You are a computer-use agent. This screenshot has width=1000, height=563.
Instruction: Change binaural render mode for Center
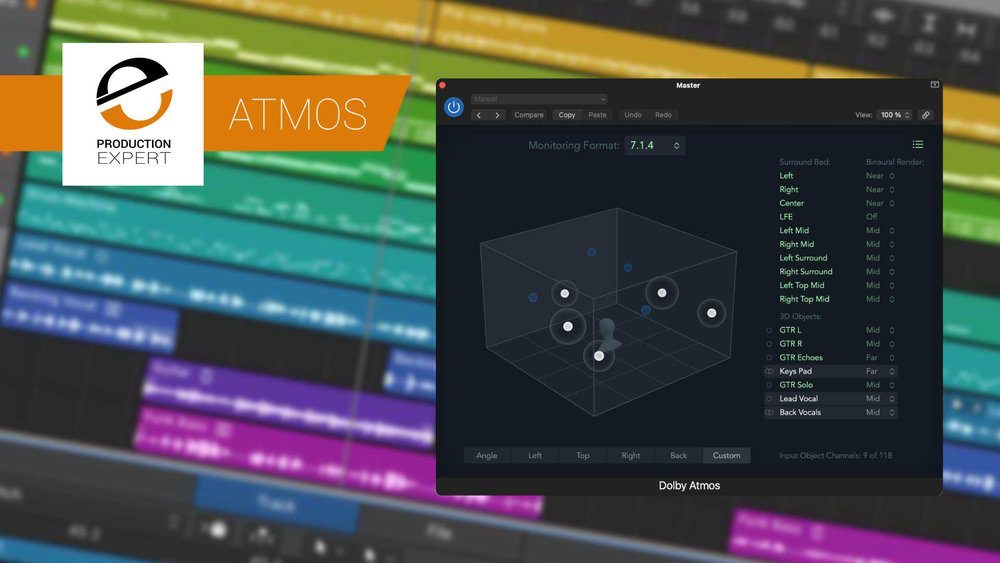pyautogui.click(x=880, y=203)
